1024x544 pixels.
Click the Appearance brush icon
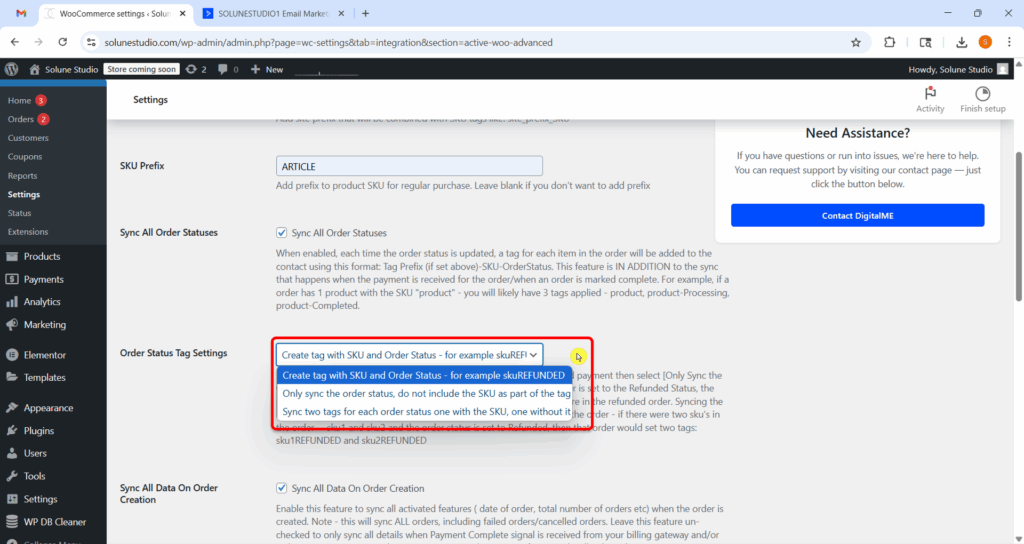point(12,408)
